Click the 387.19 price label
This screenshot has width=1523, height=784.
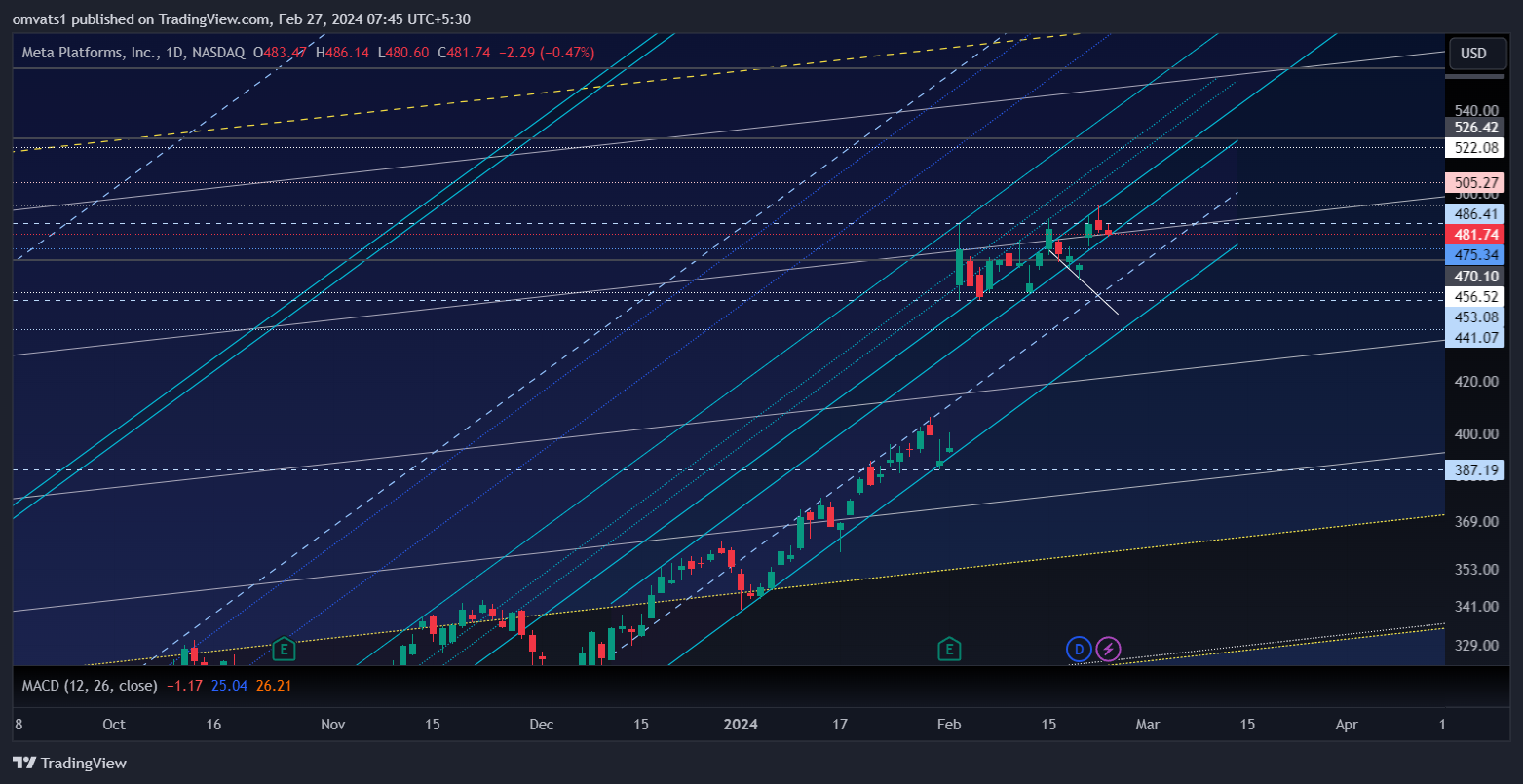click(1475, 470)
